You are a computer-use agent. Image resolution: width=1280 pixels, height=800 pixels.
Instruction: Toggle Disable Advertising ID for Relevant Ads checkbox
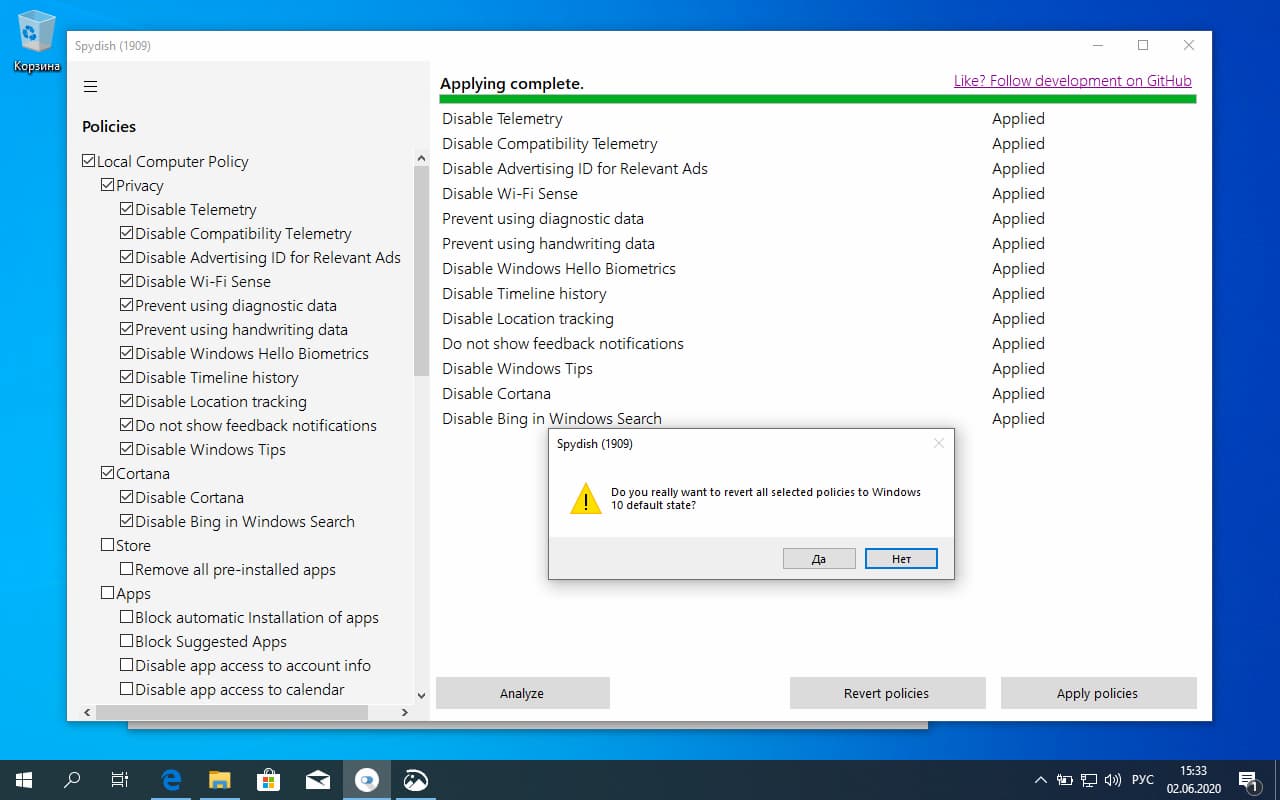tap(127, 257)
